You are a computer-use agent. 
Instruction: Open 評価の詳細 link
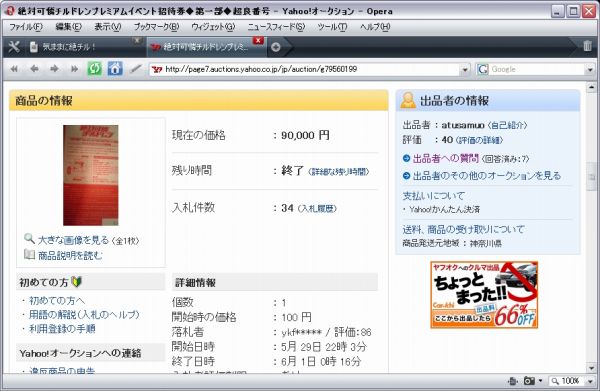(x=479, y=140)
